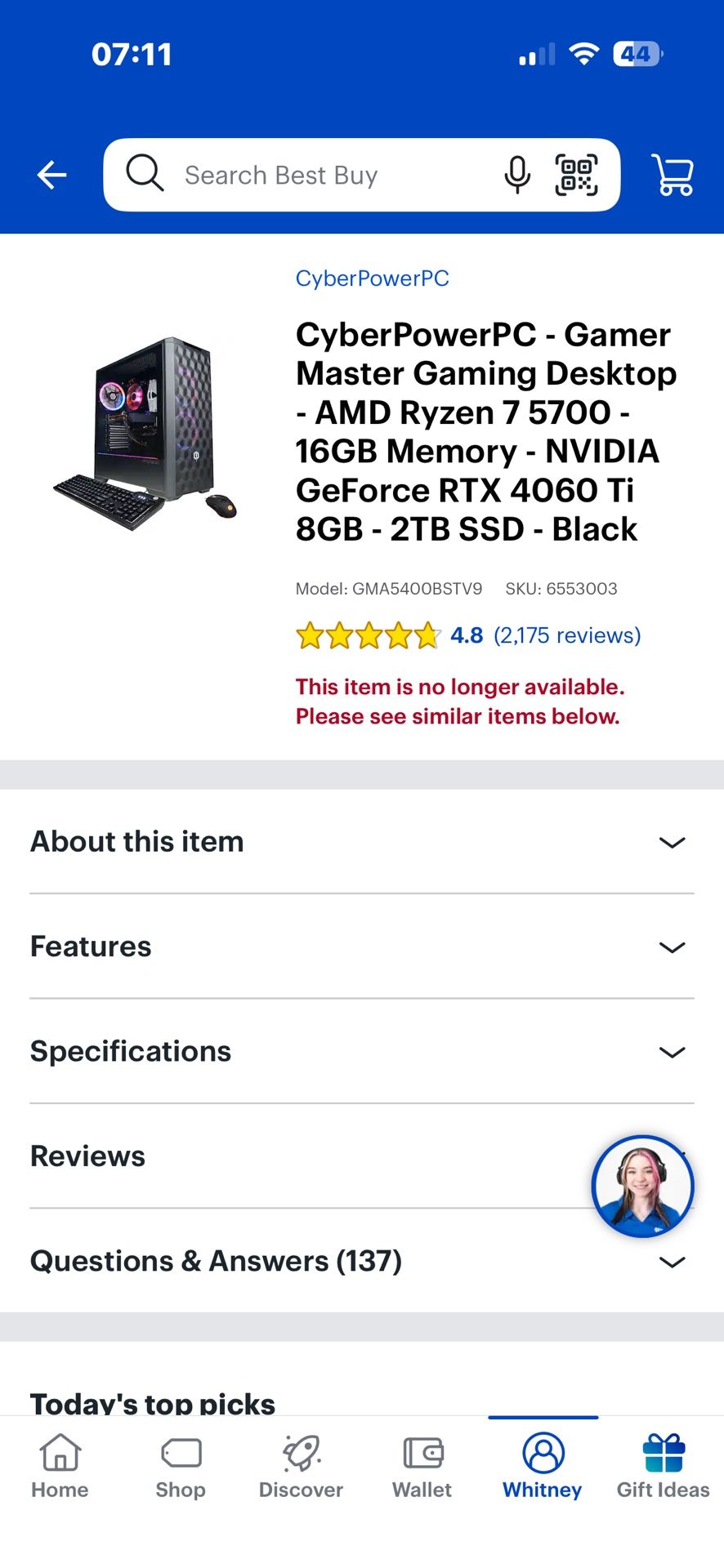Open the virtual assistant chat avatar
The image size is (724, 1568).
point(642,1186)
